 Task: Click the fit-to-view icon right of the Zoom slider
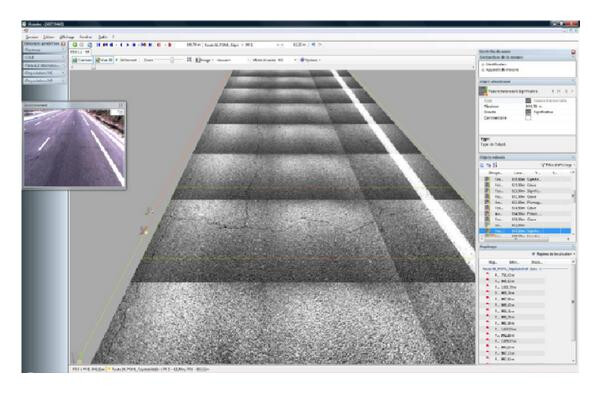[x=189, y=60]
